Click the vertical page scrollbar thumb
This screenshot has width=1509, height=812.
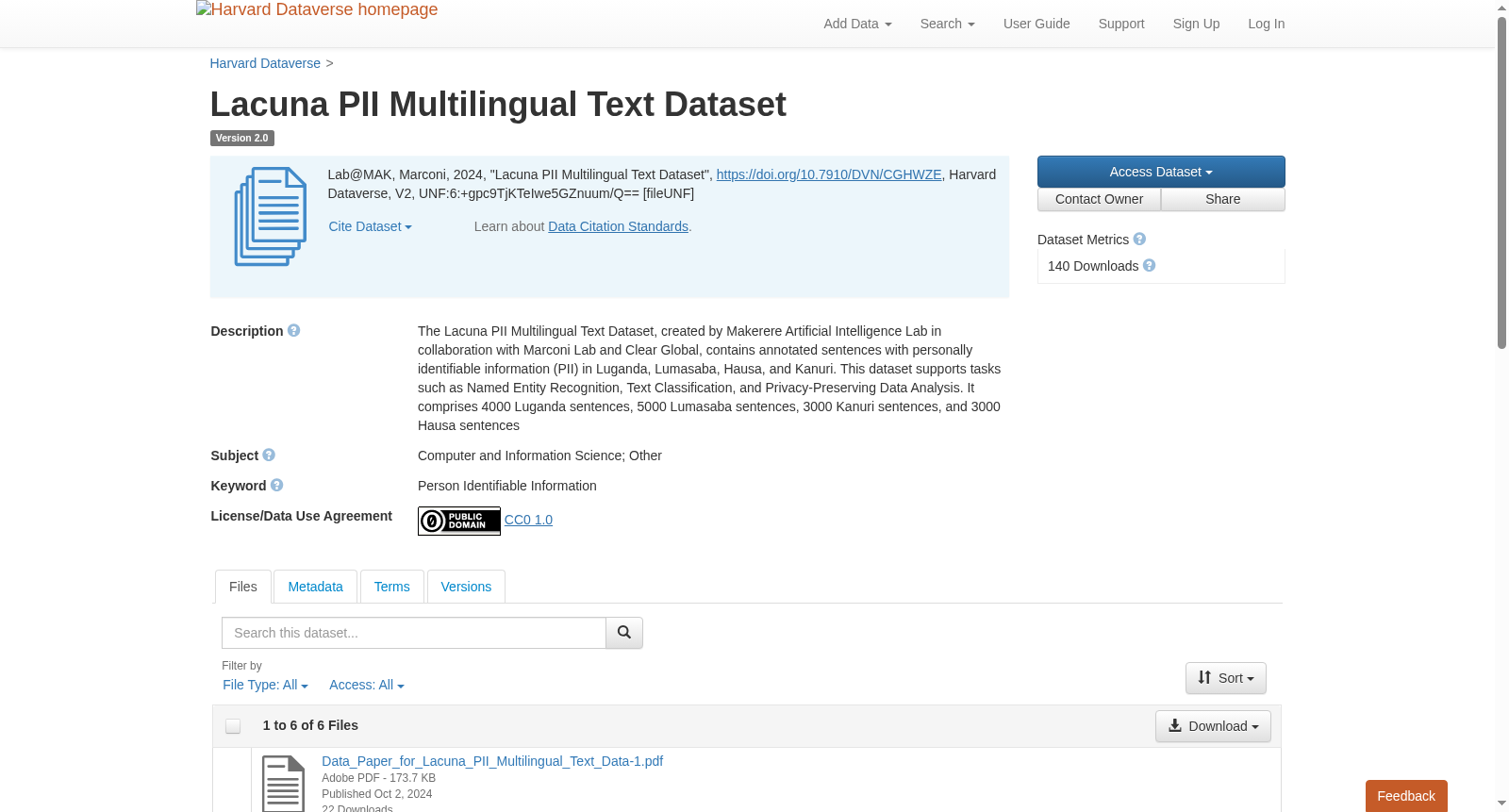[x=1501, y=184]
